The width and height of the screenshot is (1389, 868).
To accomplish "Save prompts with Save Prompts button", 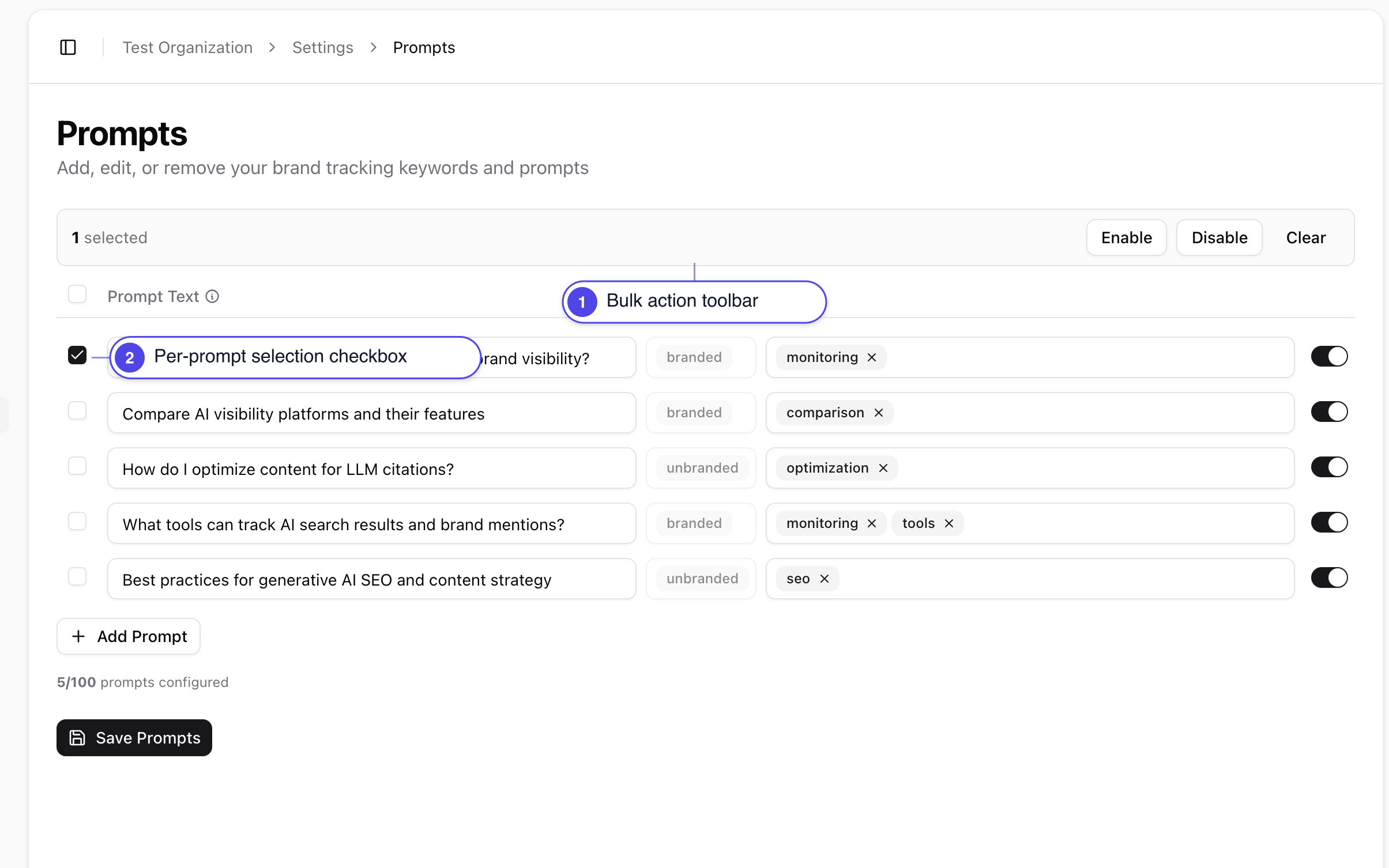I will coord(134,738).
